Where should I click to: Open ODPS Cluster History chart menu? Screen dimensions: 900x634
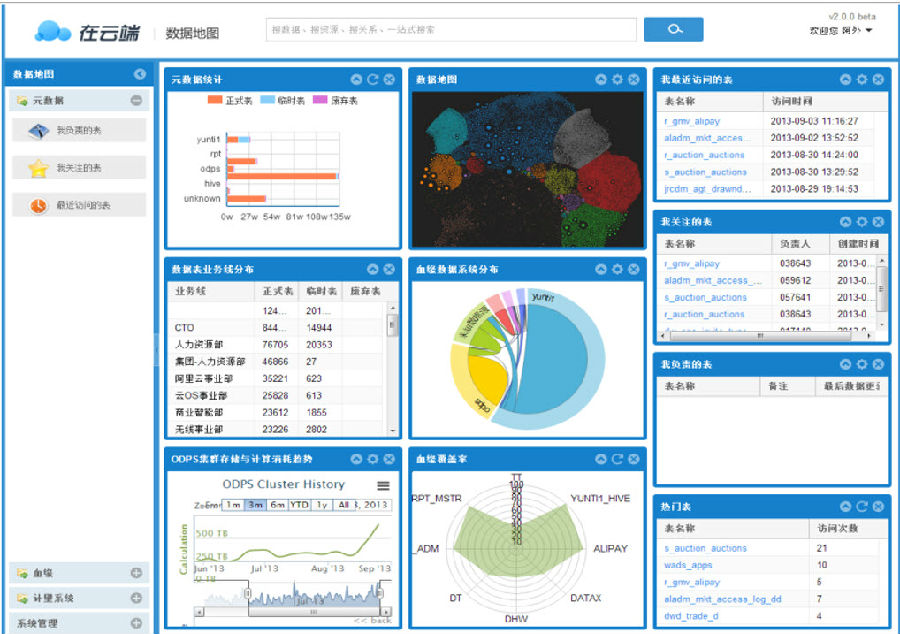(382, 486)
